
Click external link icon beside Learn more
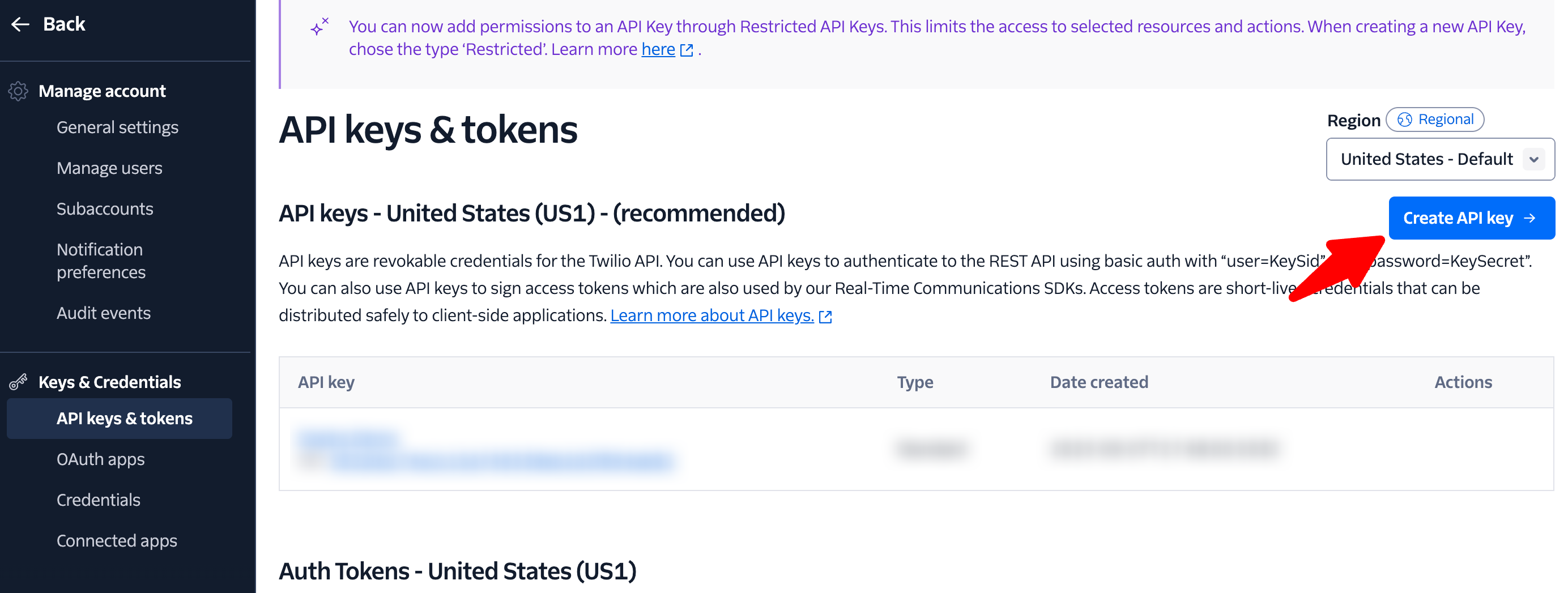click(825, 317)
